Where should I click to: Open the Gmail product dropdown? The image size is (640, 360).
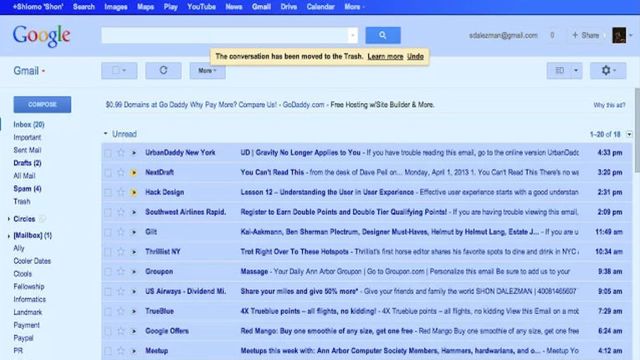click(29, 71)
